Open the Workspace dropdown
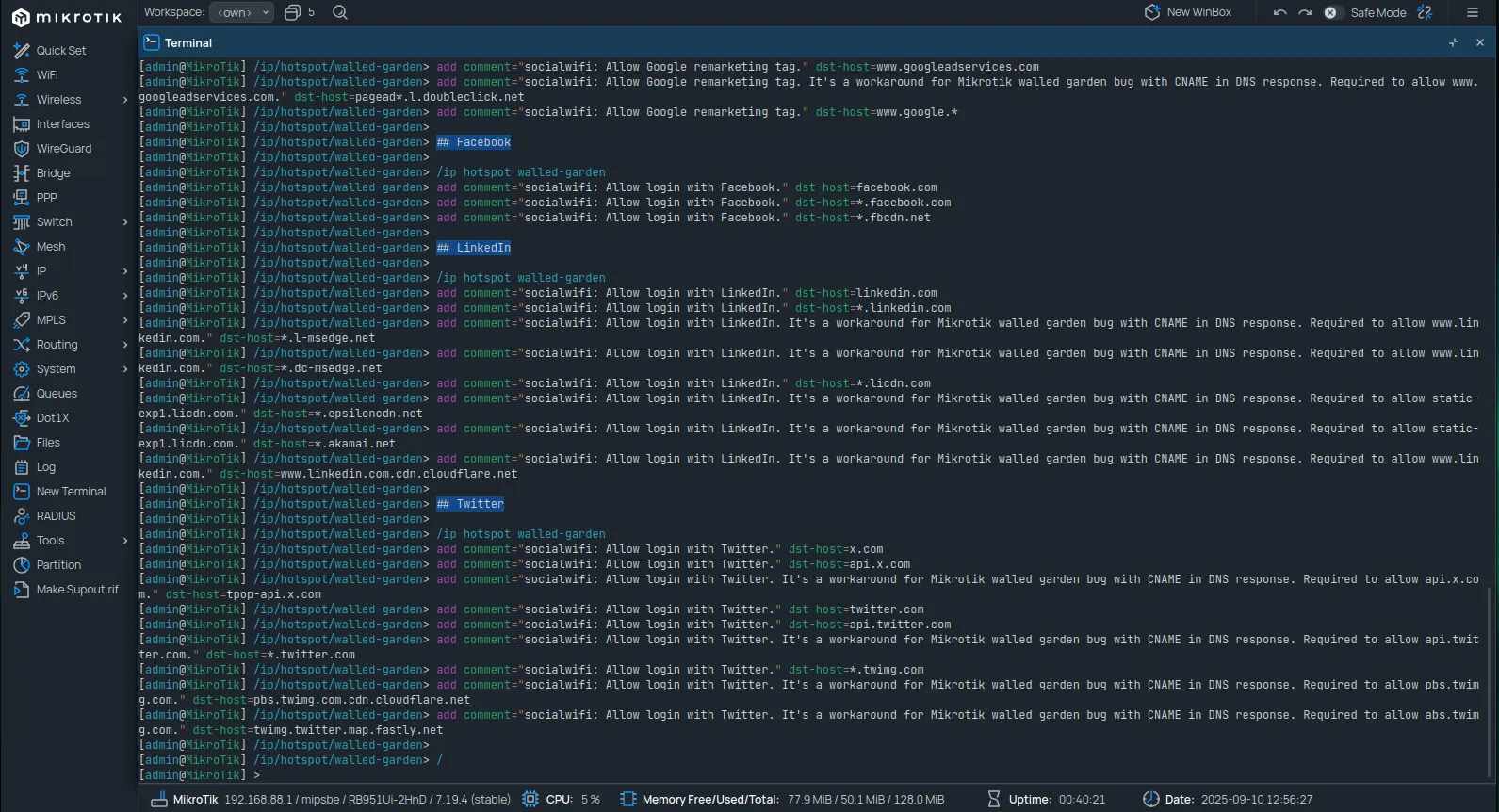Viewport: 1499px width, 812px height. [241, 12]
